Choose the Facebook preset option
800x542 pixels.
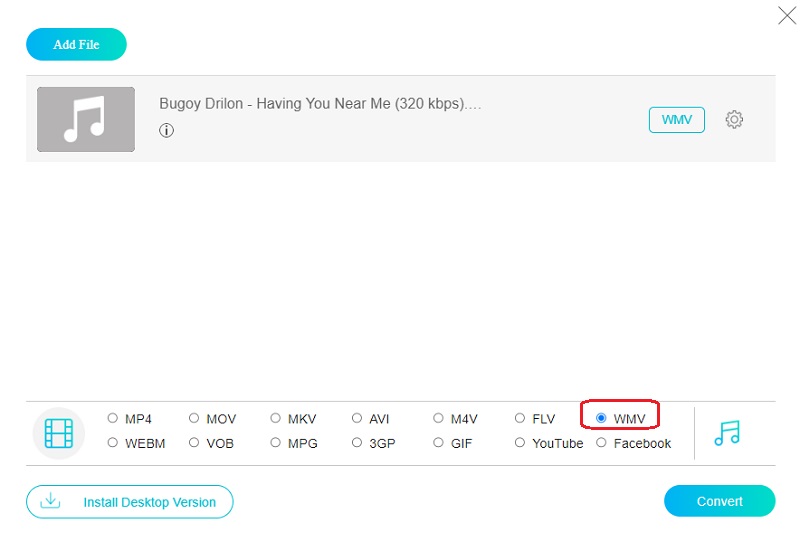601,443
